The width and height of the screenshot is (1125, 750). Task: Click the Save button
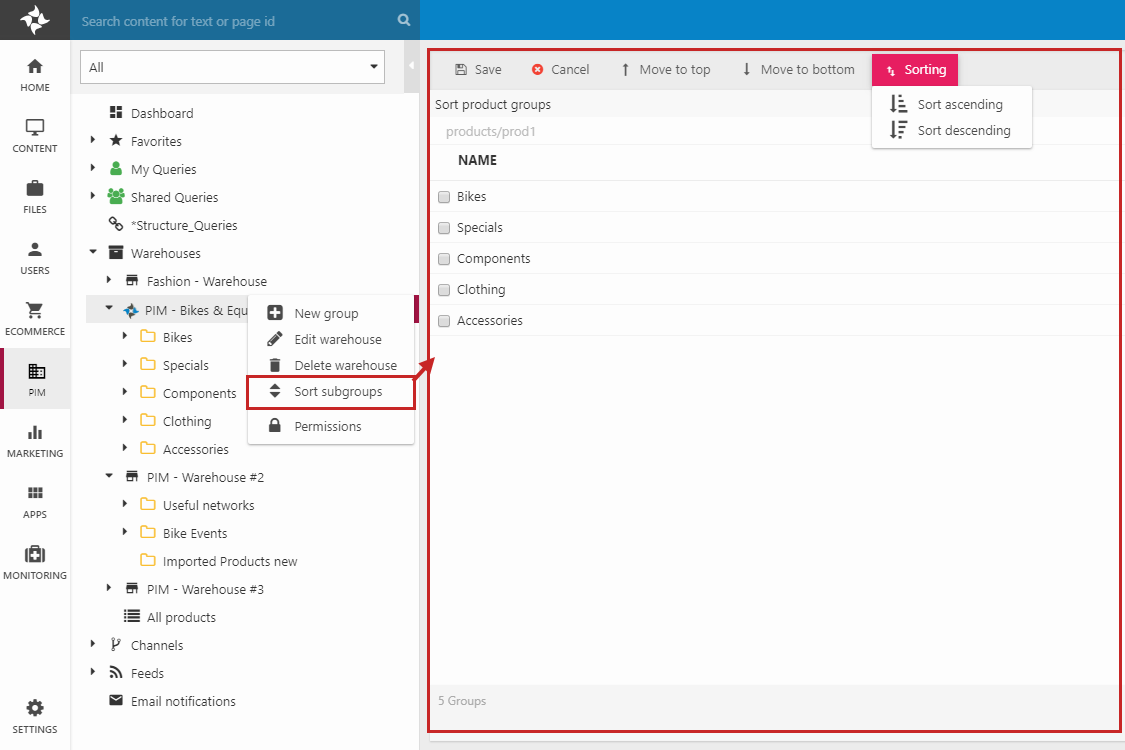[x=478, y=69]
